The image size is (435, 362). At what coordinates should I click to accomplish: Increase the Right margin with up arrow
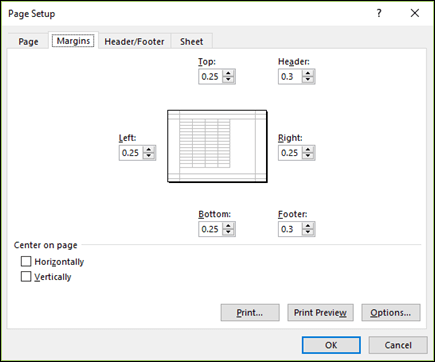point(308,150)
